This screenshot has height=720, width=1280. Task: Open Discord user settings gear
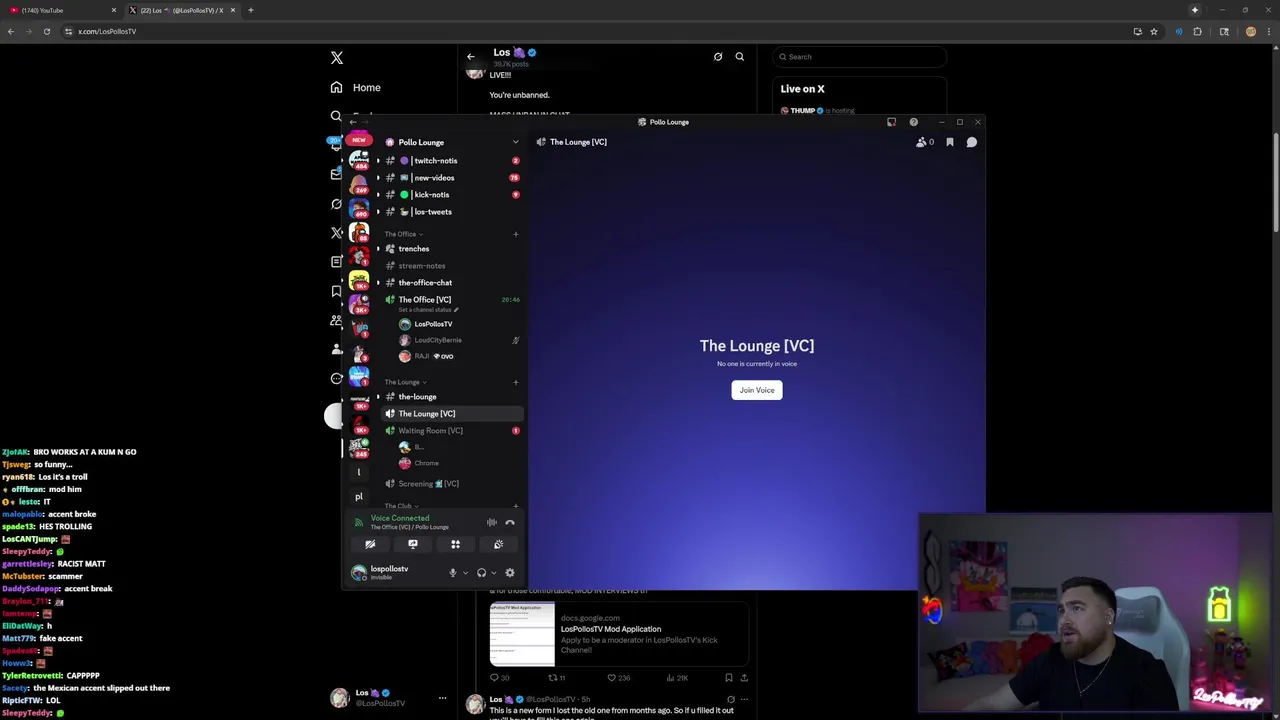point(510,573)
